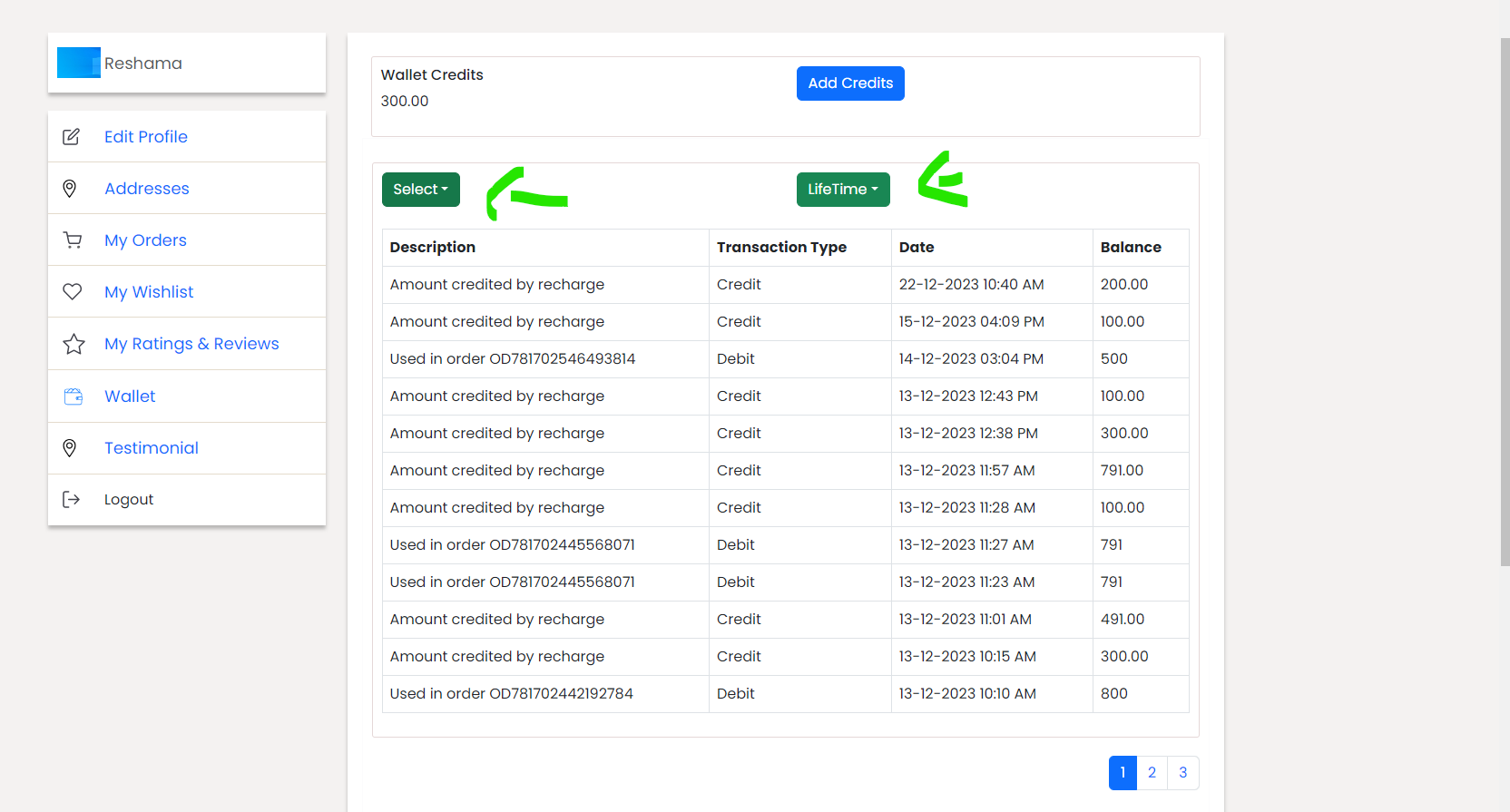Click balance value '500'

point(1114,359)
